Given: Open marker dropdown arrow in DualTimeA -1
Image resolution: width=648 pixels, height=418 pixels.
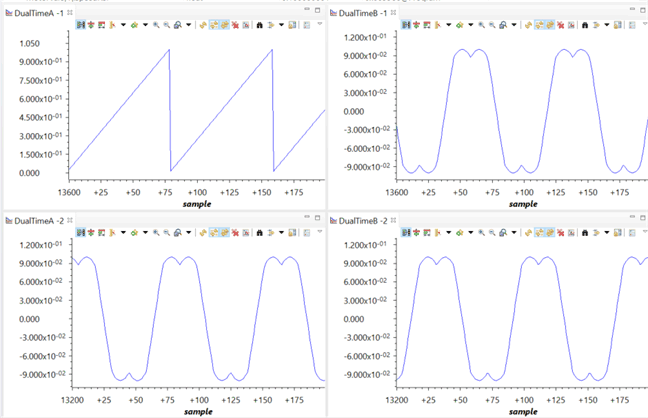Looking at the screenshot, I should [123, 25].
